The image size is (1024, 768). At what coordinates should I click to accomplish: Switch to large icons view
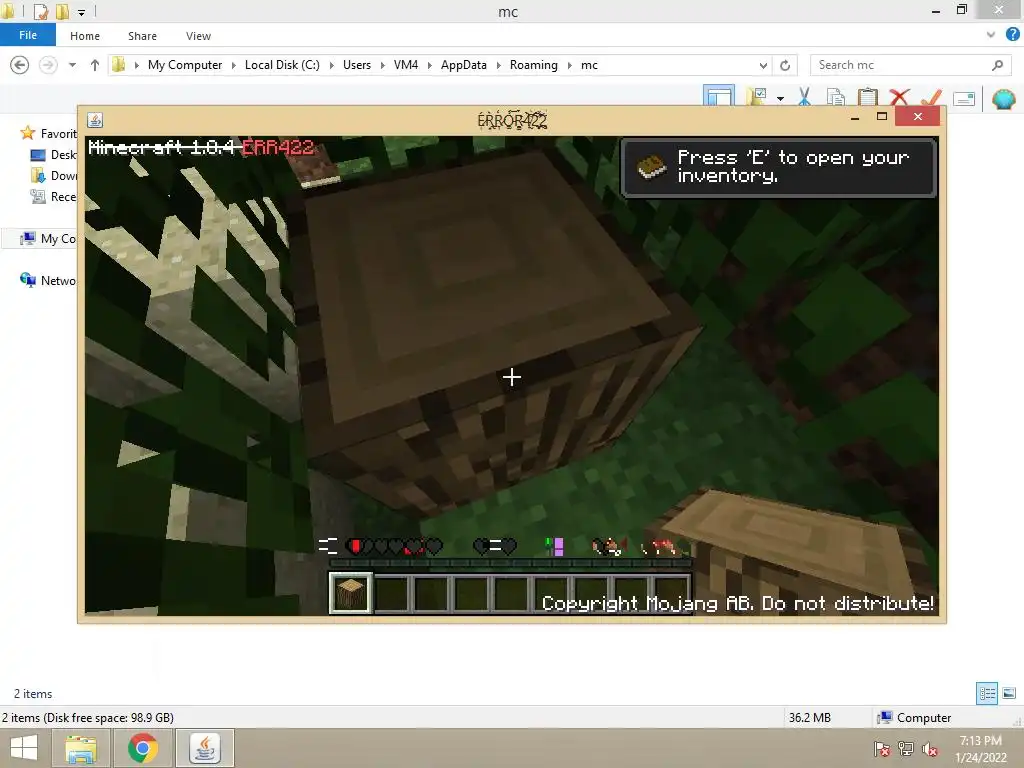pos(1009,693)
